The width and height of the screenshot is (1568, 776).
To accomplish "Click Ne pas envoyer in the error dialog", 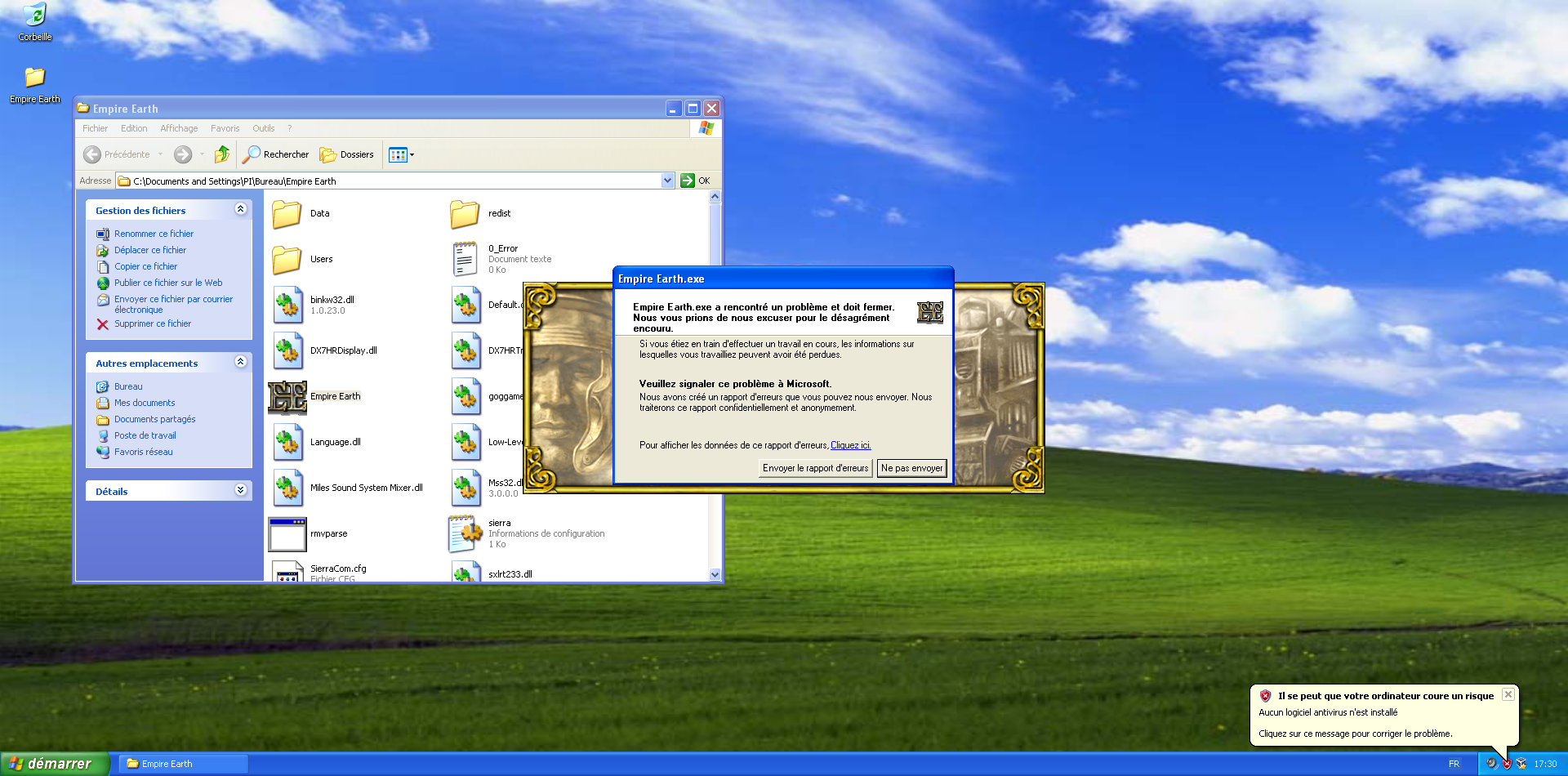I will [911, 467].
